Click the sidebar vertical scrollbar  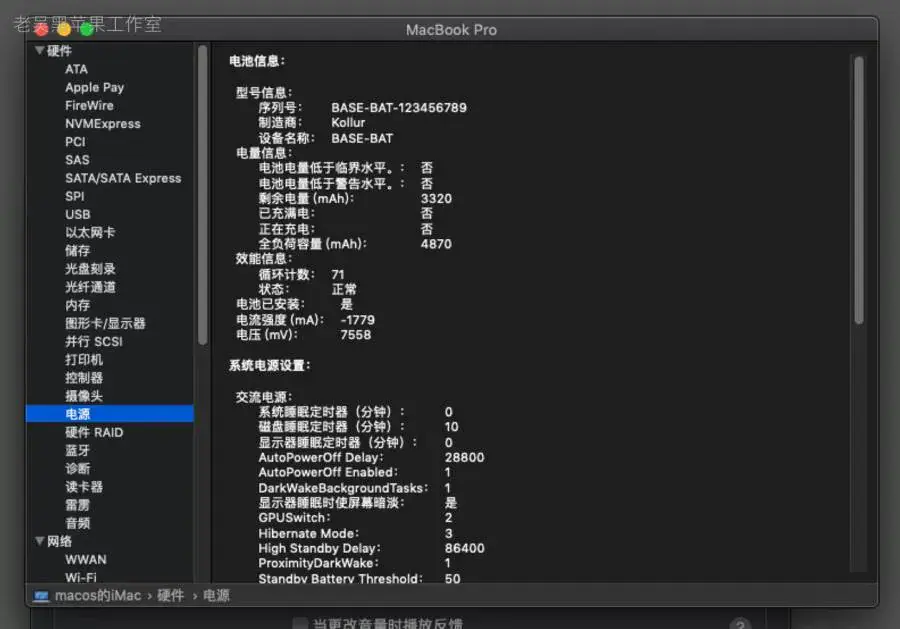point(203,196)
